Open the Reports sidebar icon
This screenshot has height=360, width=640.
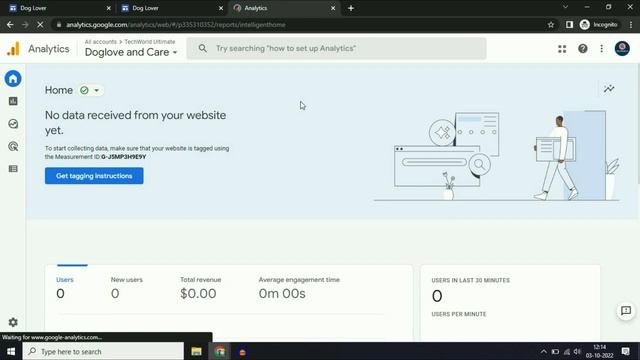pos(13,101)
